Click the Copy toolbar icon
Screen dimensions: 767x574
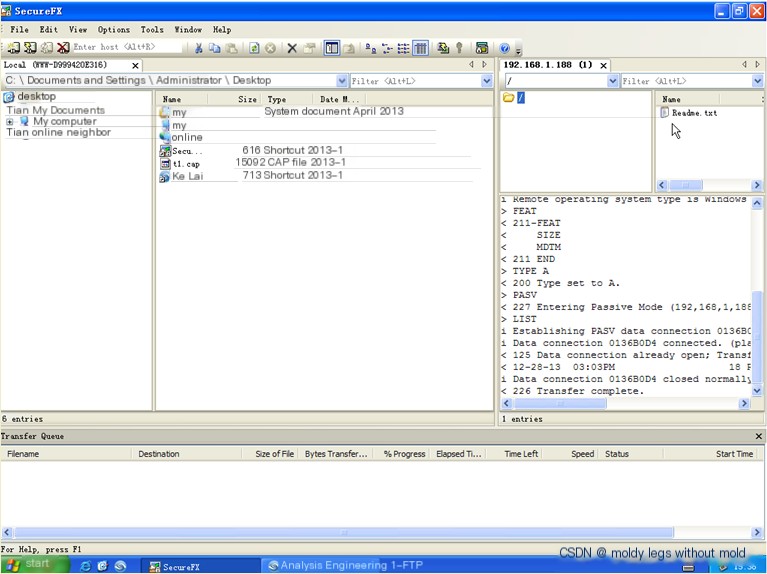[215, 48]
